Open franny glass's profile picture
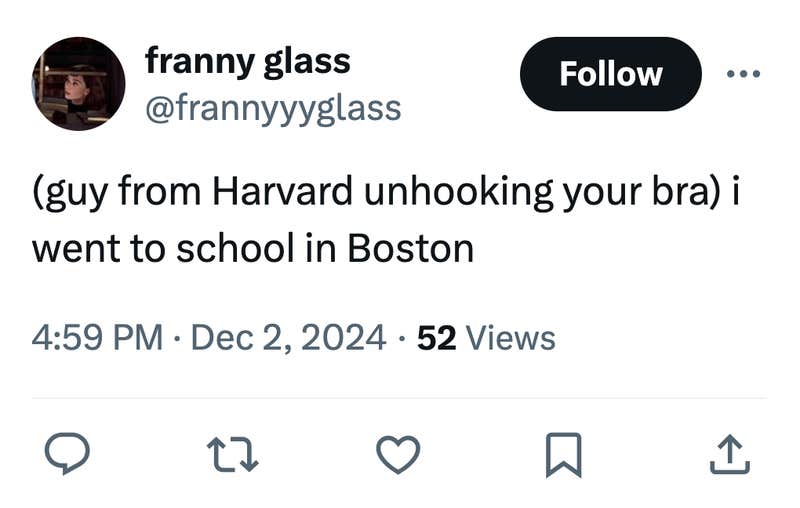Screen dimensions: 800x508 tap(79, 84)
